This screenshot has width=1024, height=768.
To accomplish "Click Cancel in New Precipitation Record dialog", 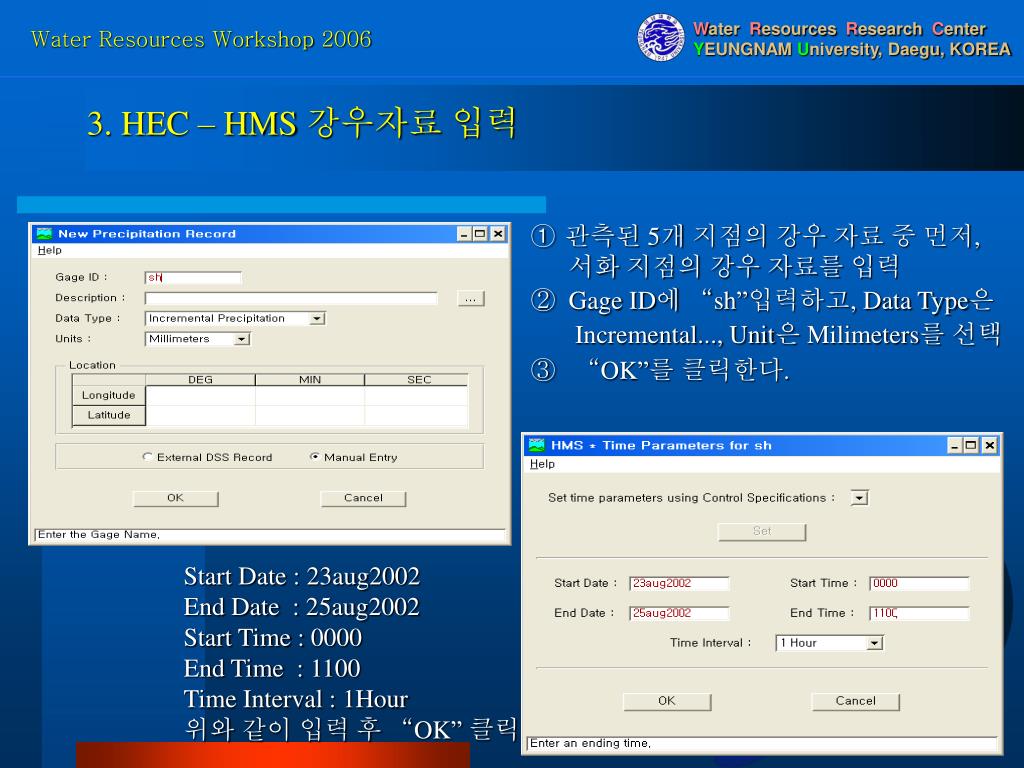I will (363, 498).
